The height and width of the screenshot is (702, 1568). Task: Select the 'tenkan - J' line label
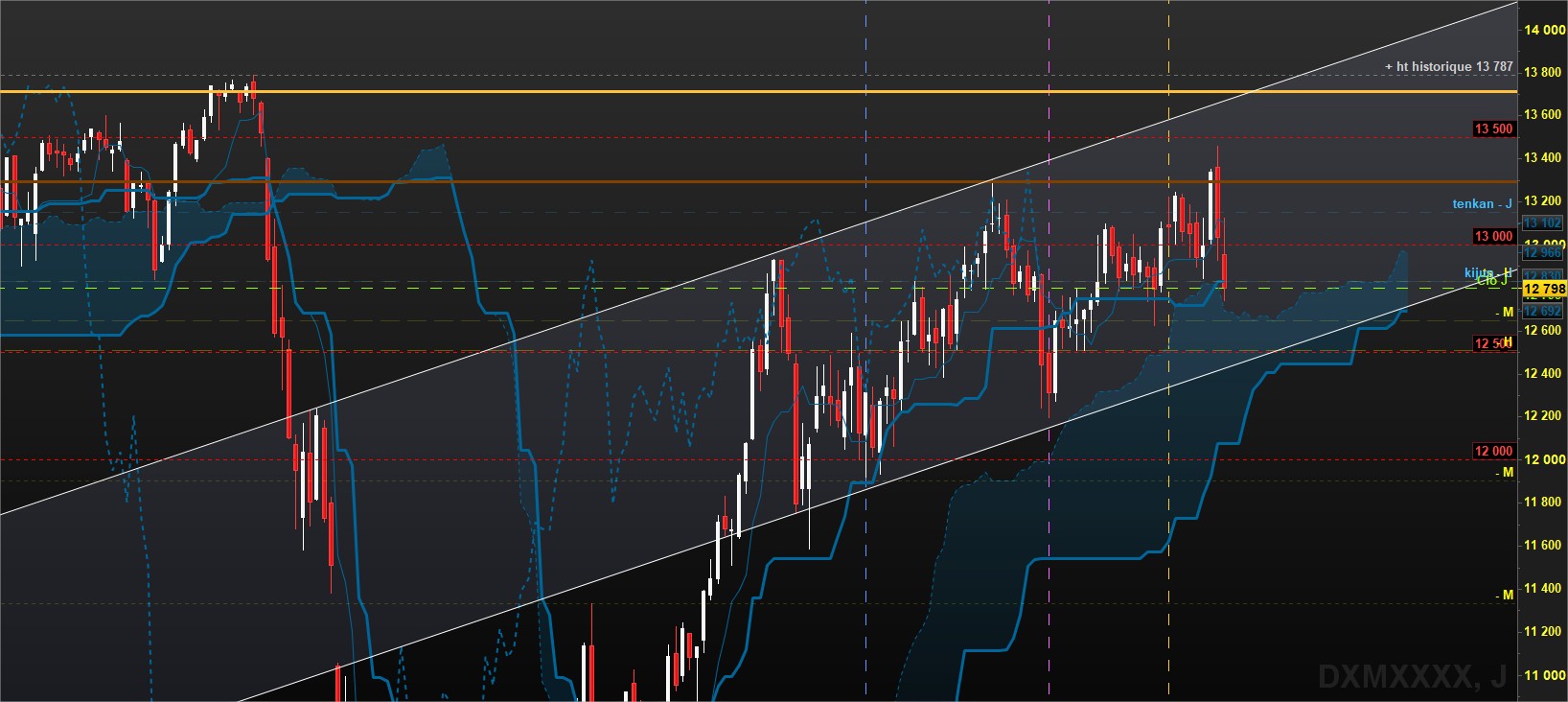point(1482,203)
